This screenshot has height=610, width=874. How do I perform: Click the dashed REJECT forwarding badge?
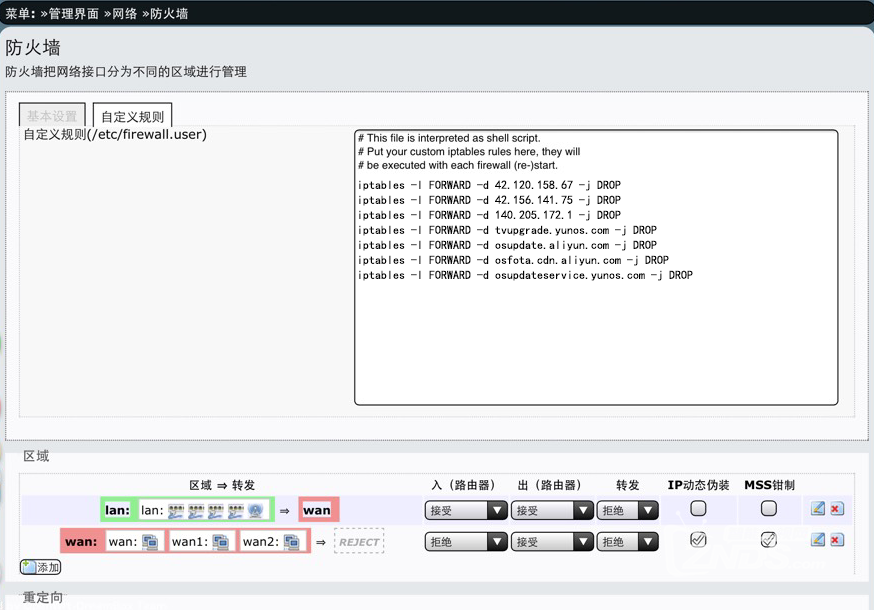359,541
